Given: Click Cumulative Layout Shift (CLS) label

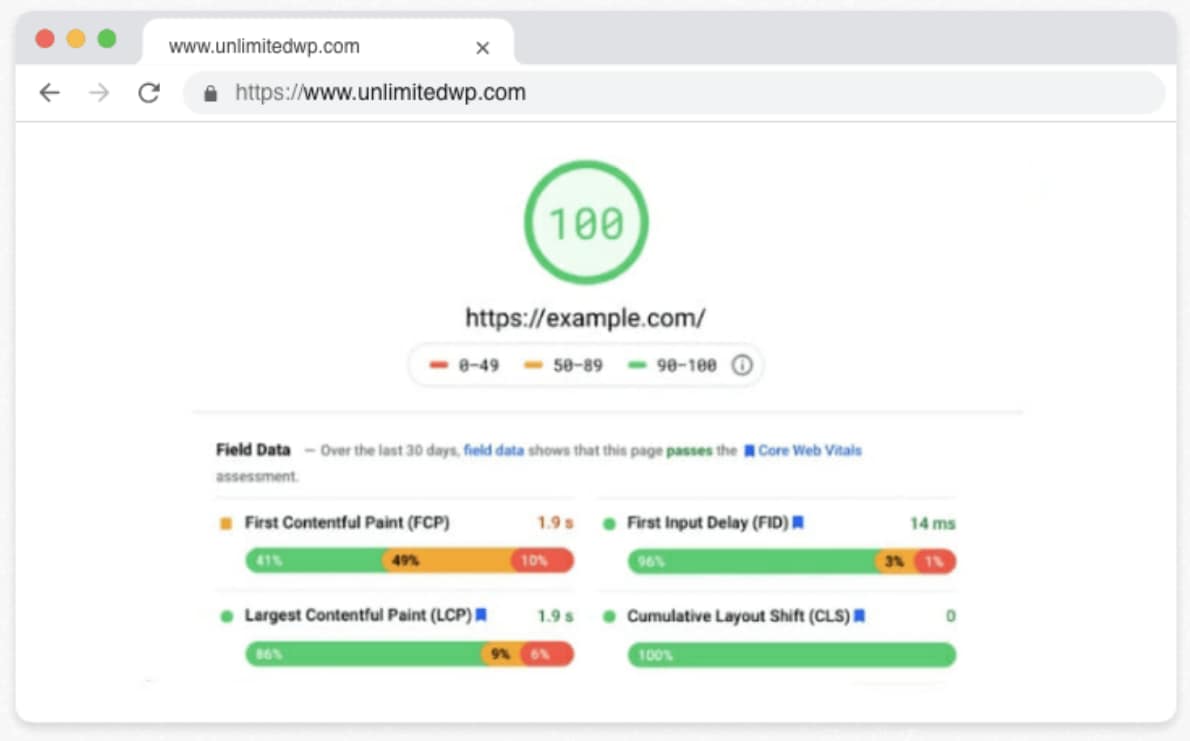Looking at the screenshot, I should pyautogui.click(x=738, y=616).
